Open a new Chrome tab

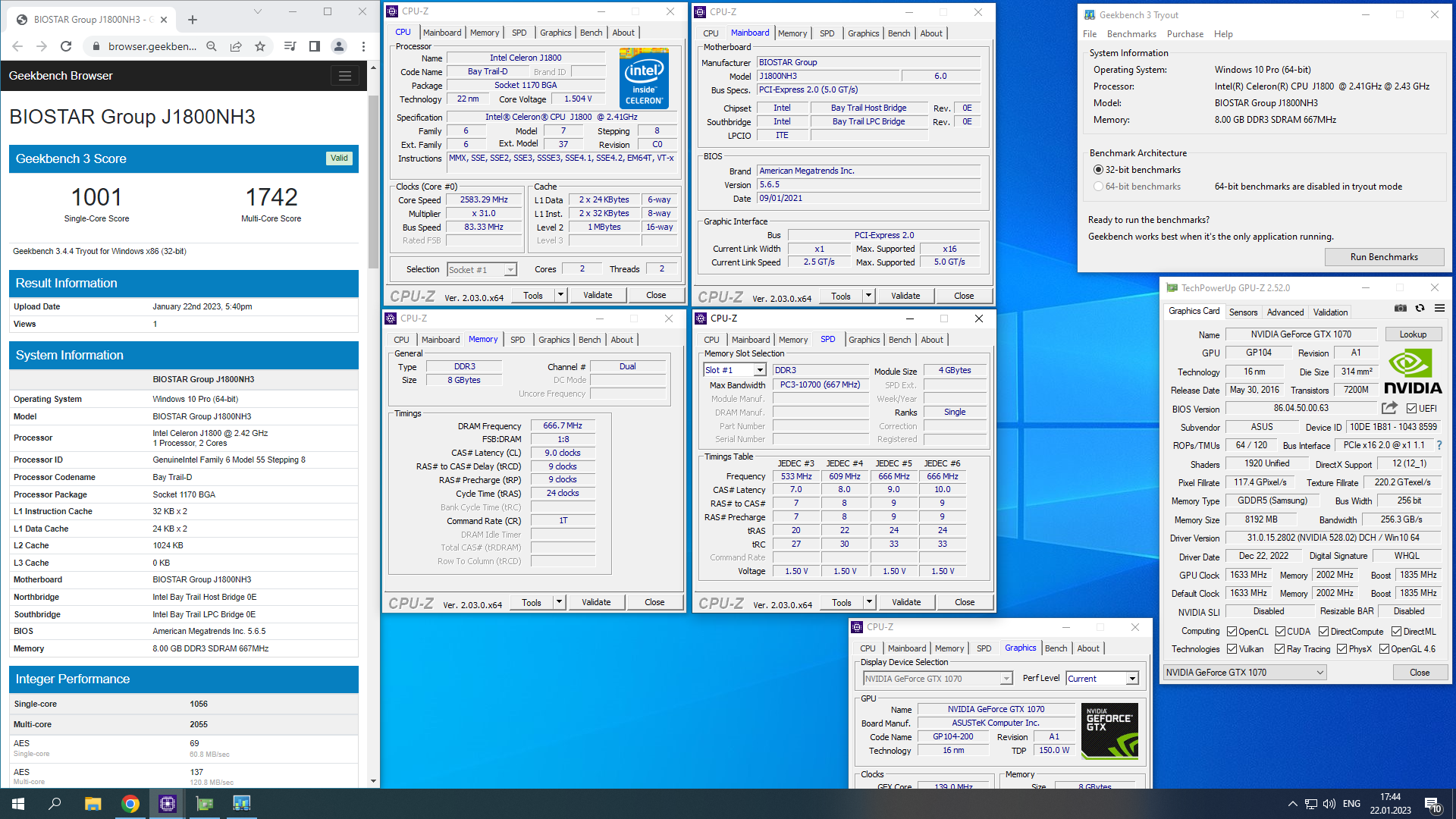click(x=193, y=20)
